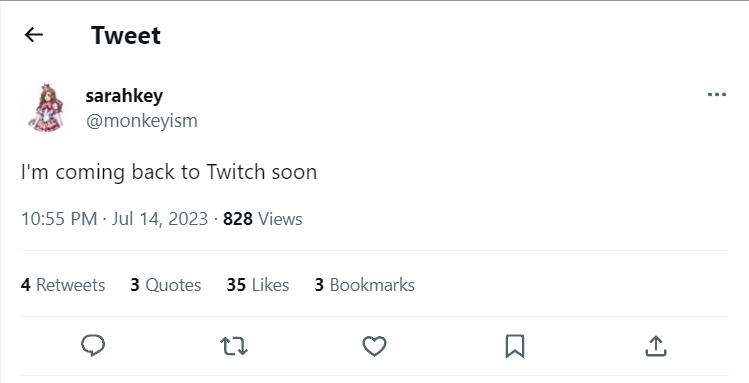Go back using the left arrow

click(x=34, y=35)
